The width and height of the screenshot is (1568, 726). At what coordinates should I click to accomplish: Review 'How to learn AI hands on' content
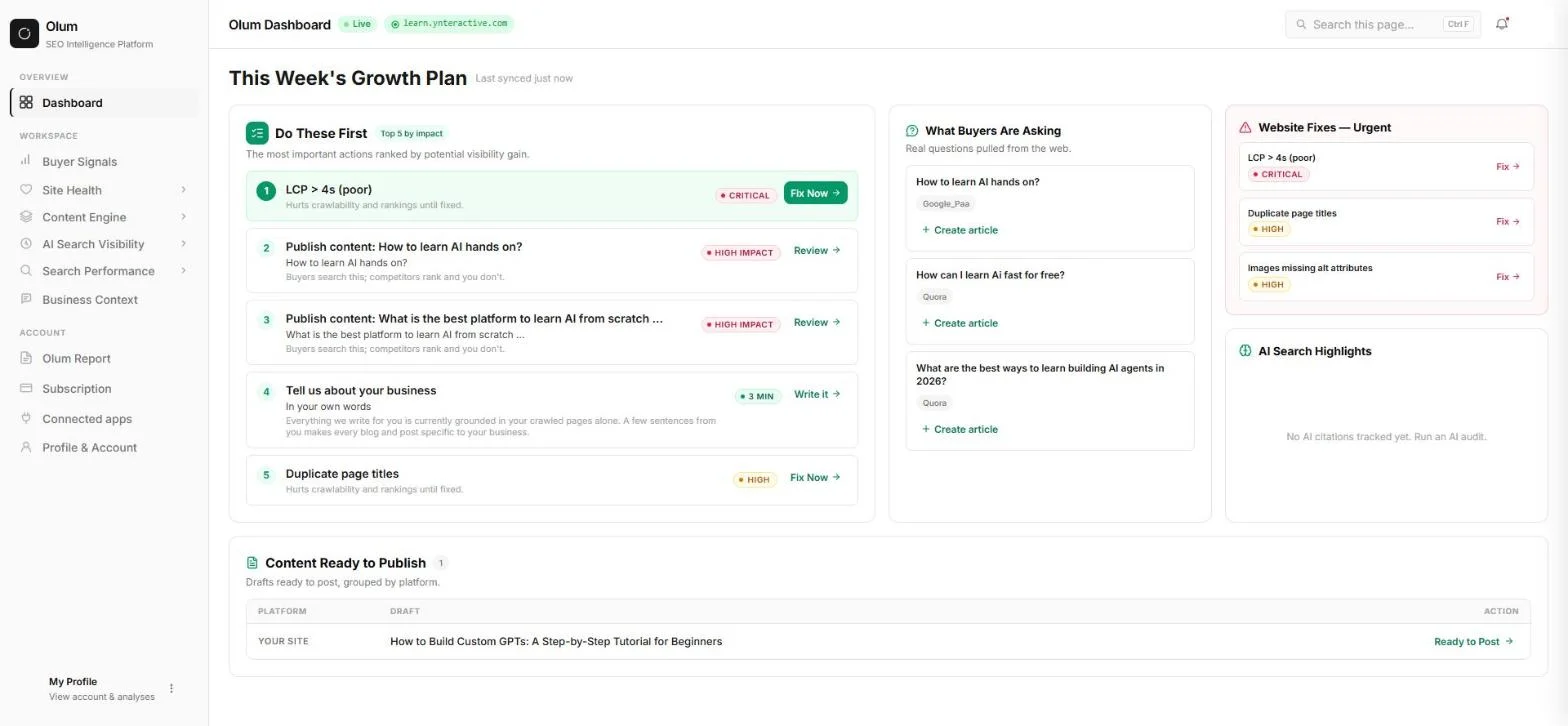click(x=817, y=251)
